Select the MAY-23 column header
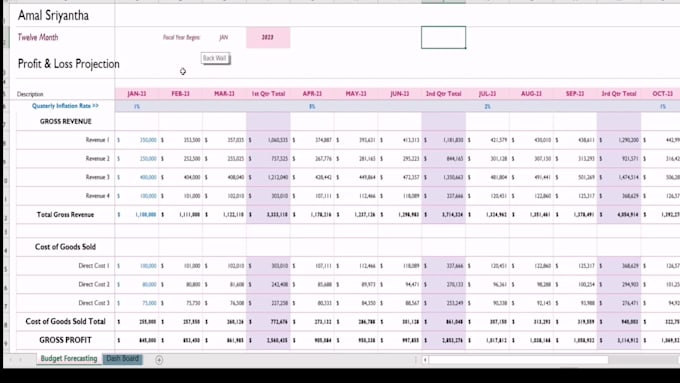The height and width of the screenshot is (383, 680). 356,94
